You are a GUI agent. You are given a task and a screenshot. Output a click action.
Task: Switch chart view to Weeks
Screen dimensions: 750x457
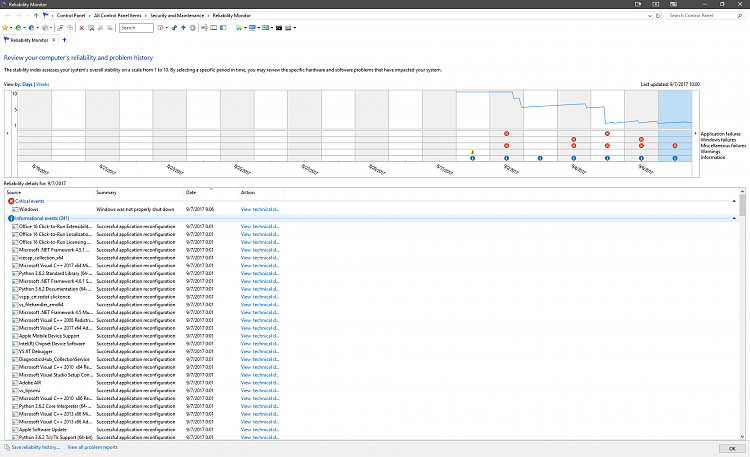click(43, 85)
